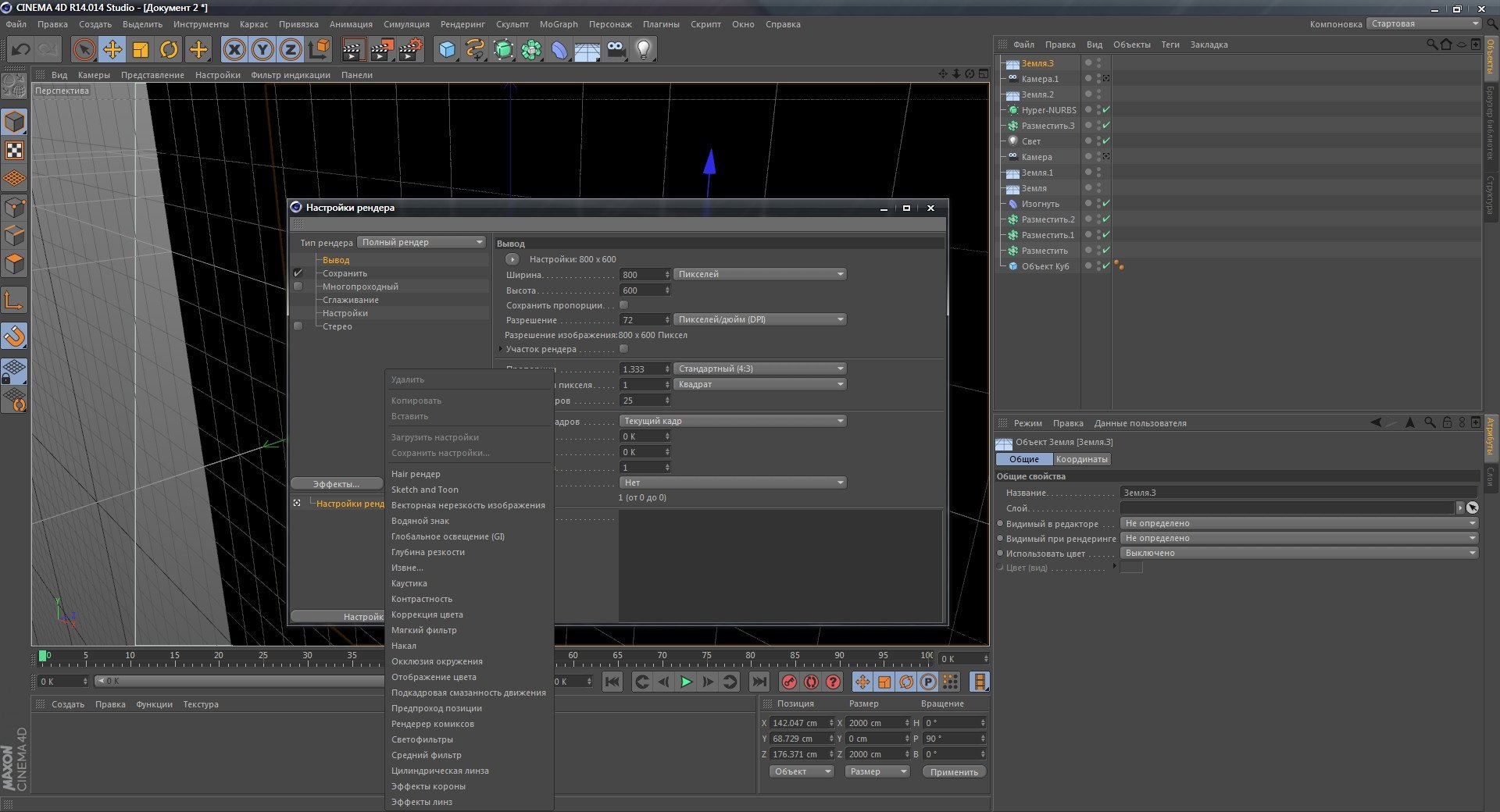This screenshot has width=1500, height=812.
Task: Click the Undo arrow icon
Action: click(20, 50)
